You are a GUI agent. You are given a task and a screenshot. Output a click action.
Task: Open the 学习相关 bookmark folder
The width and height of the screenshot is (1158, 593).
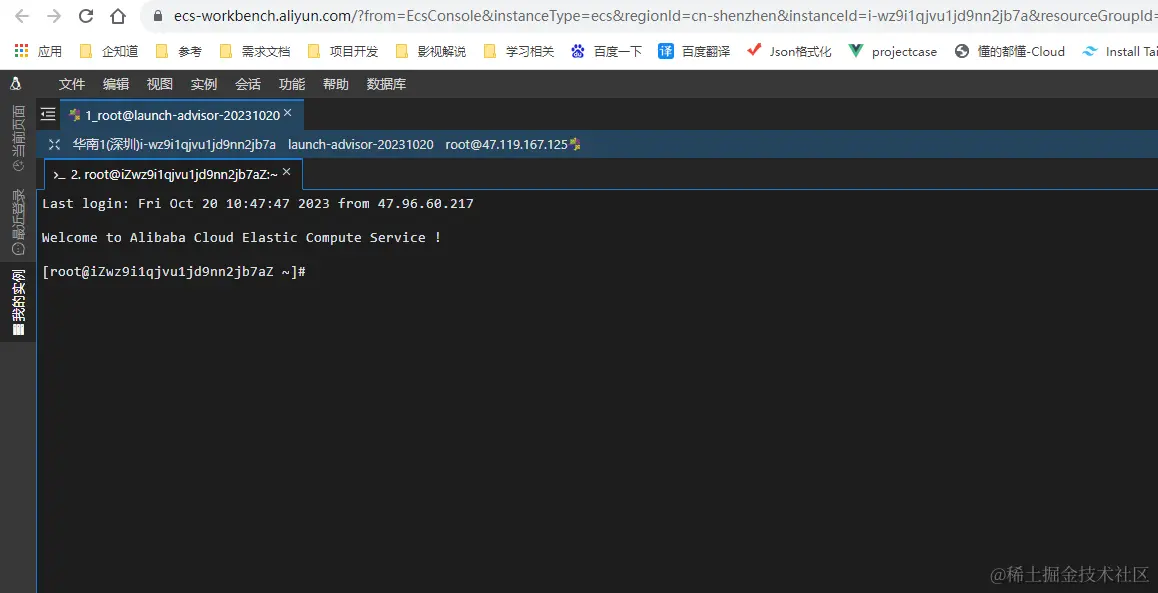[518, 51]
